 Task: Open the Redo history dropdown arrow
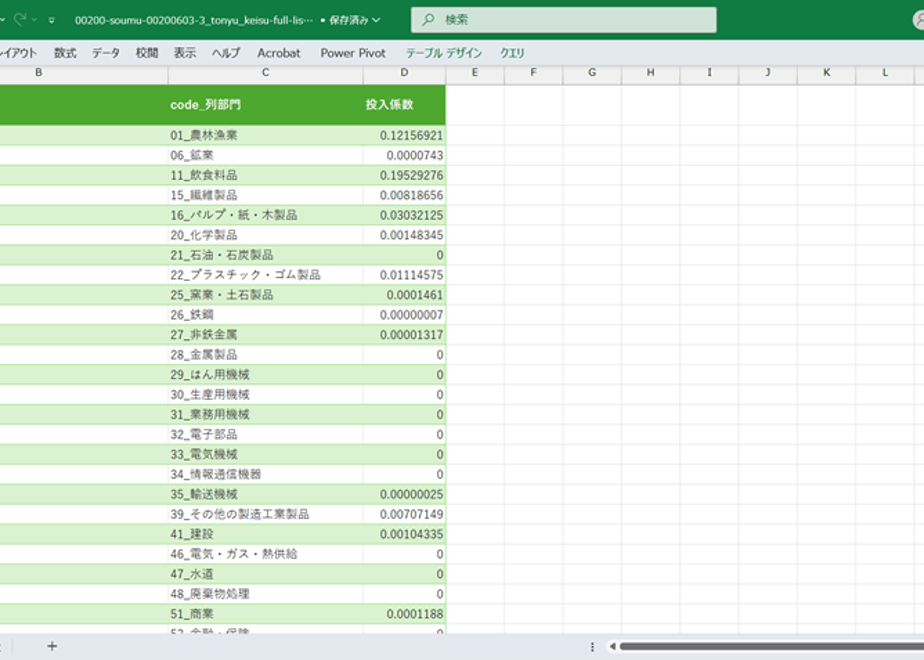34,19
